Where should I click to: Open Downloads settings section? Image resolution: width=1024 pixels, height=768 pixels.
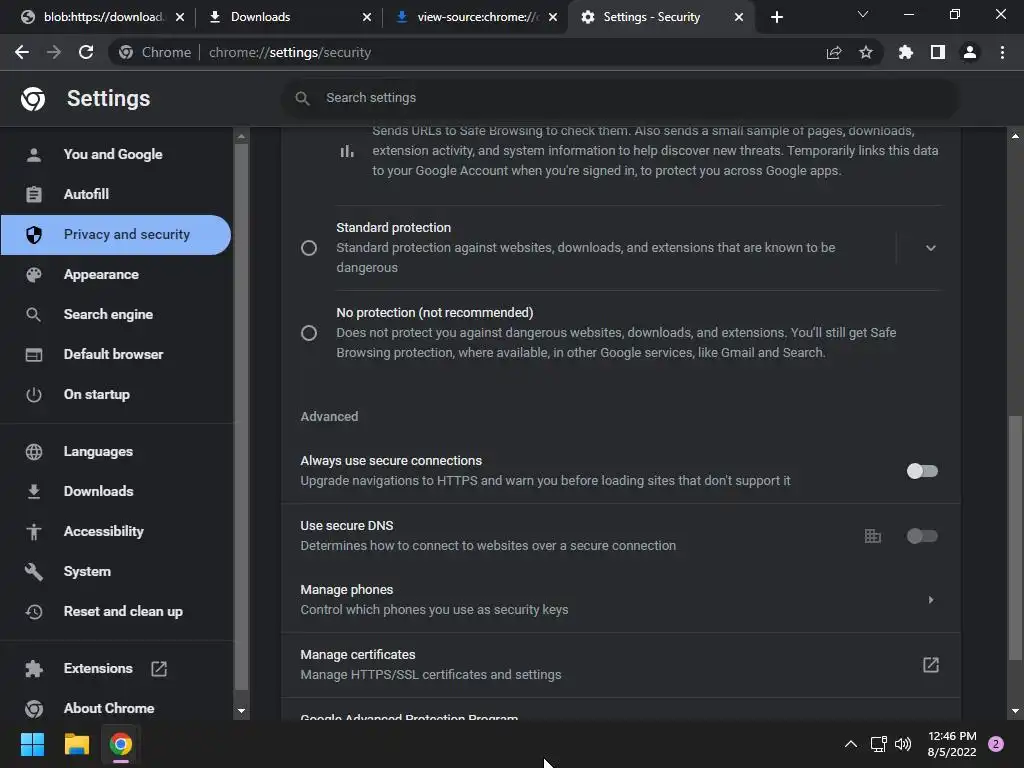(x=116, y=492)
